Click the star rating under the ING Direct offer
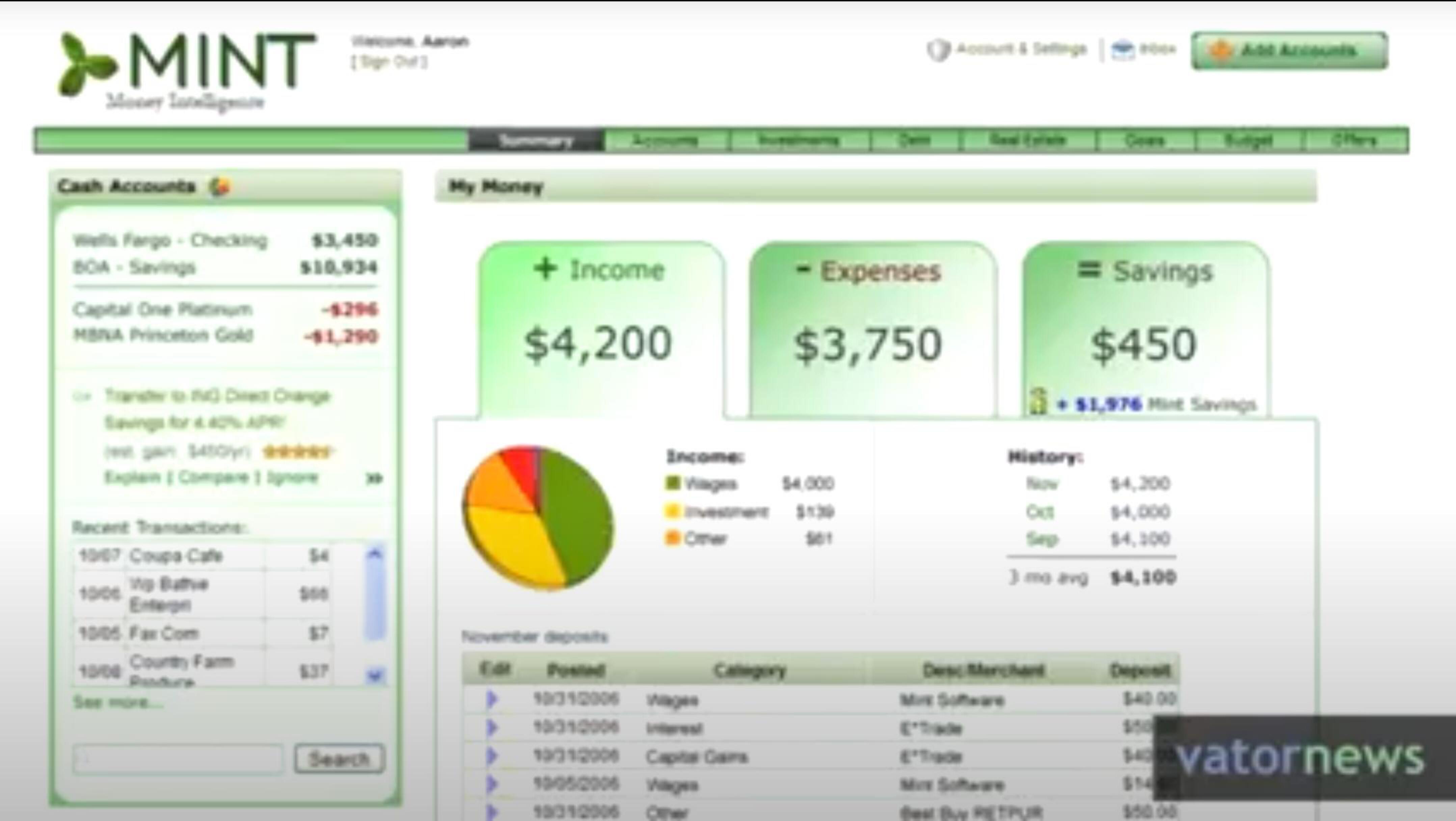This screenshot has width=1456, height=821. coord(298,451)
